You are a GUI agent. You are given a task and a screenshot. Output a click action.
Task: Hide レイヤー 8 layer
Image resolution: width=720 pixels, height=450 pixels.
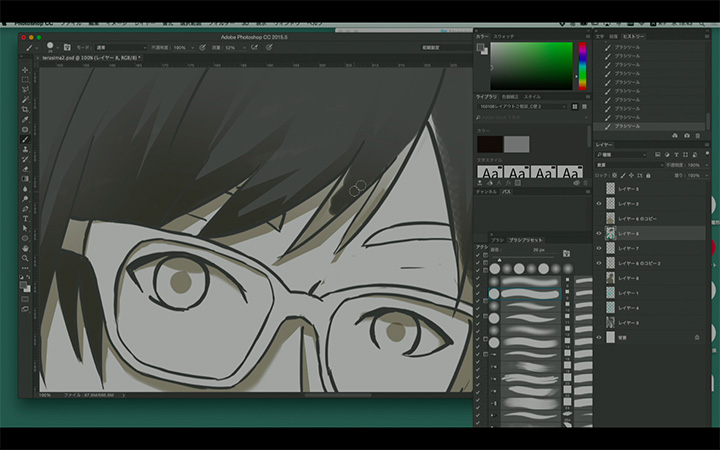pos(599,233)
